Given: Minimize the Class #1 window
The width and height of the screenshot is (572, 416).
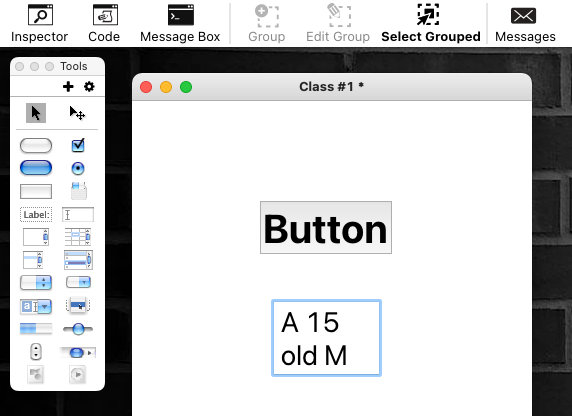Looking at the screenshot, I should 166,87.
